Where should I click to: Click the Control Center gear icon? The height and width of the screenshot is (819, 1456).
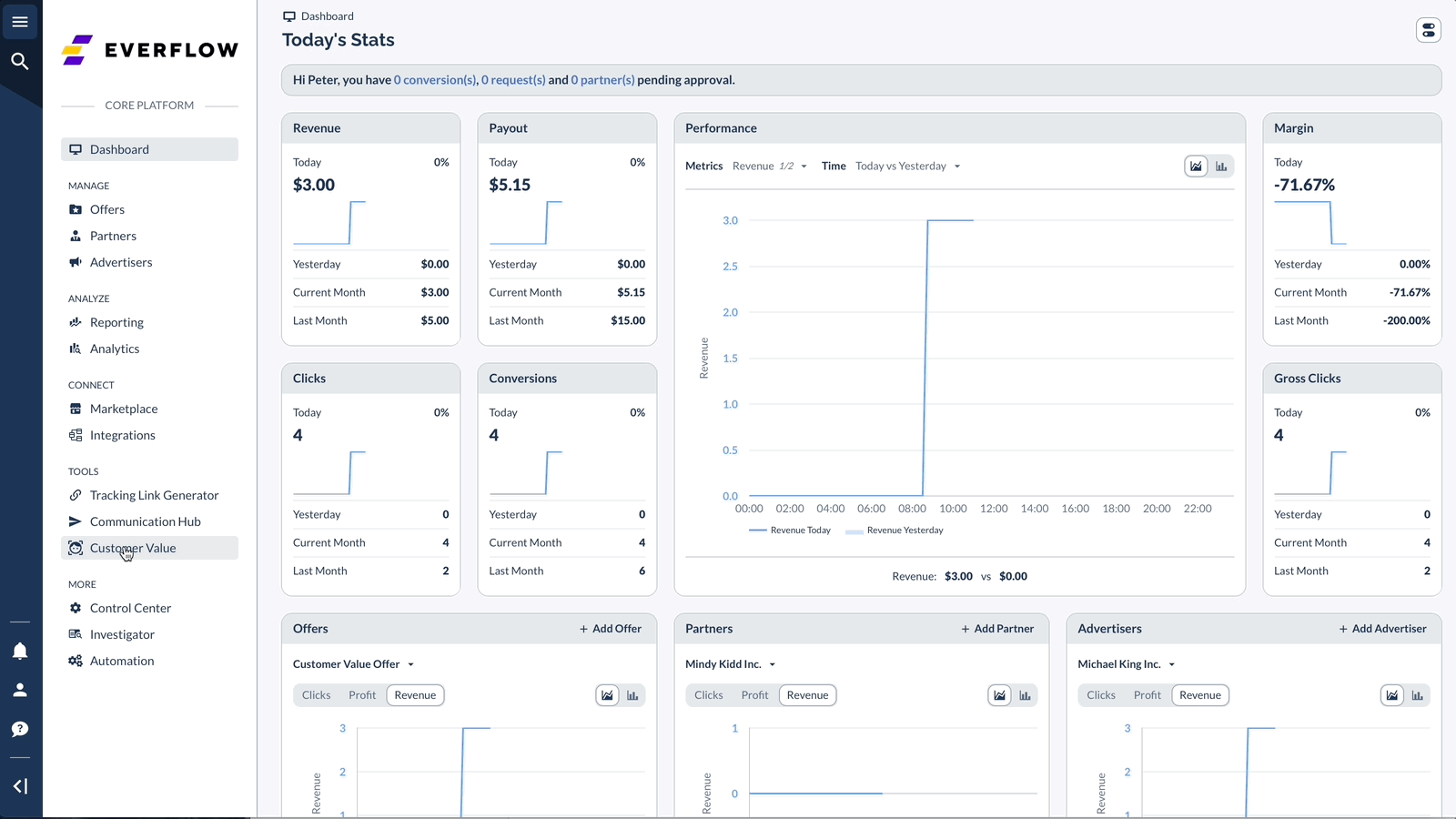click(76, 608)
